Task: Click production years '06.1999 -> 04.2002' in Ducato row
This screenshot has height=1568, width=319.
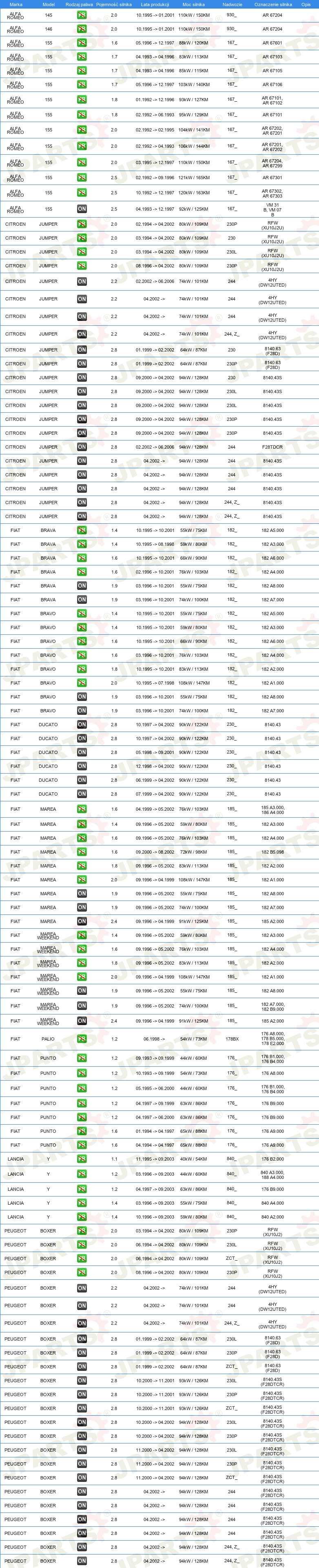Action: coord(155,781)
